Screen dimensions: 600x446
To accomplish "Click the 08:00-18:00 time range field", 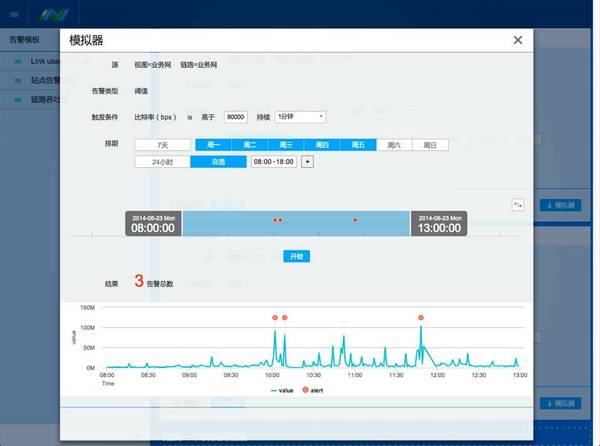I will coord(274,162).
